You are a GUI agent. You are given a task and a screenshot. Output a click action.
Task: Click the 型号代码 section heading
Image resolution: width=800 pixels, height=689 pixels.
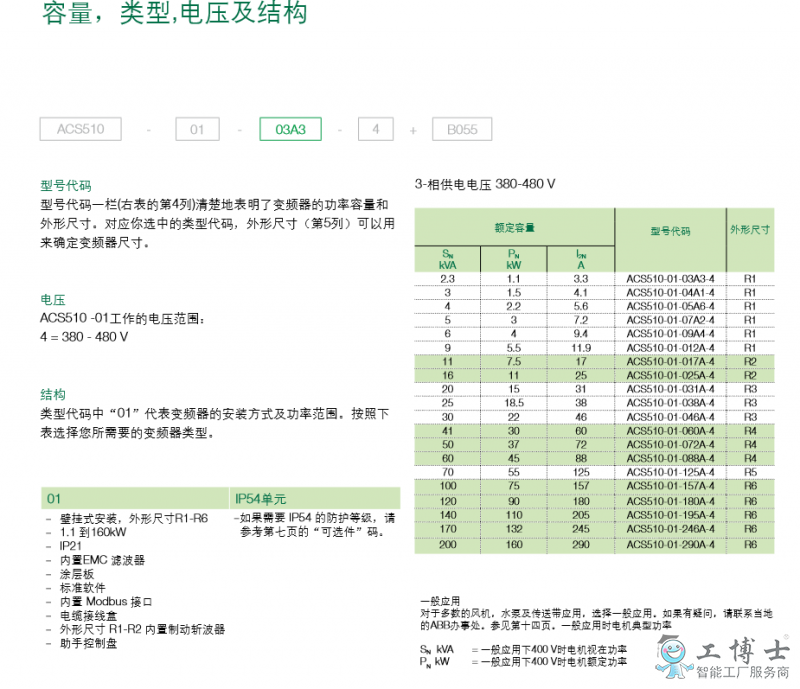66,186
